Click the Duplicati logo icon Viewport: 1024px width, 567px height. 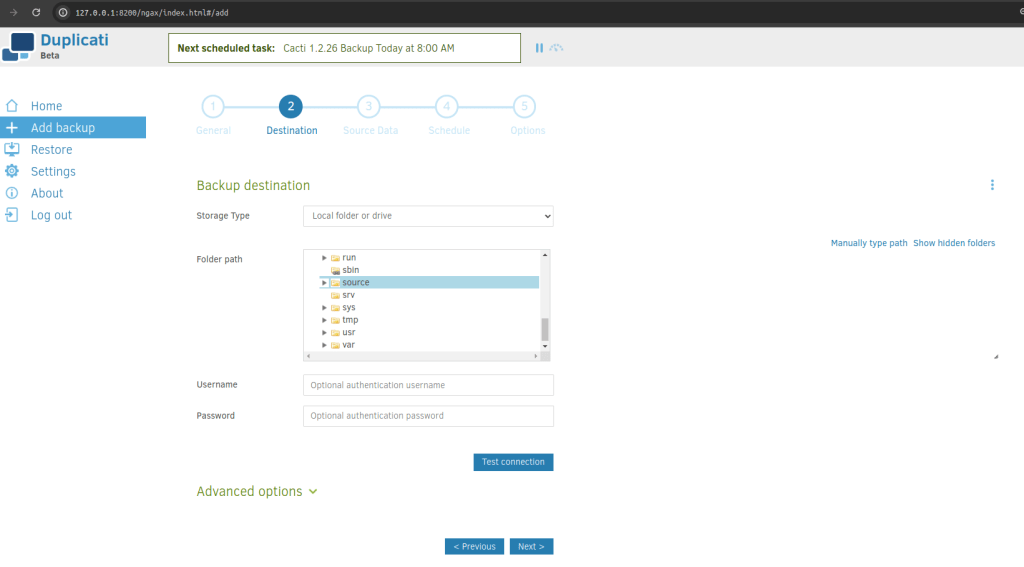pos(19,47)
